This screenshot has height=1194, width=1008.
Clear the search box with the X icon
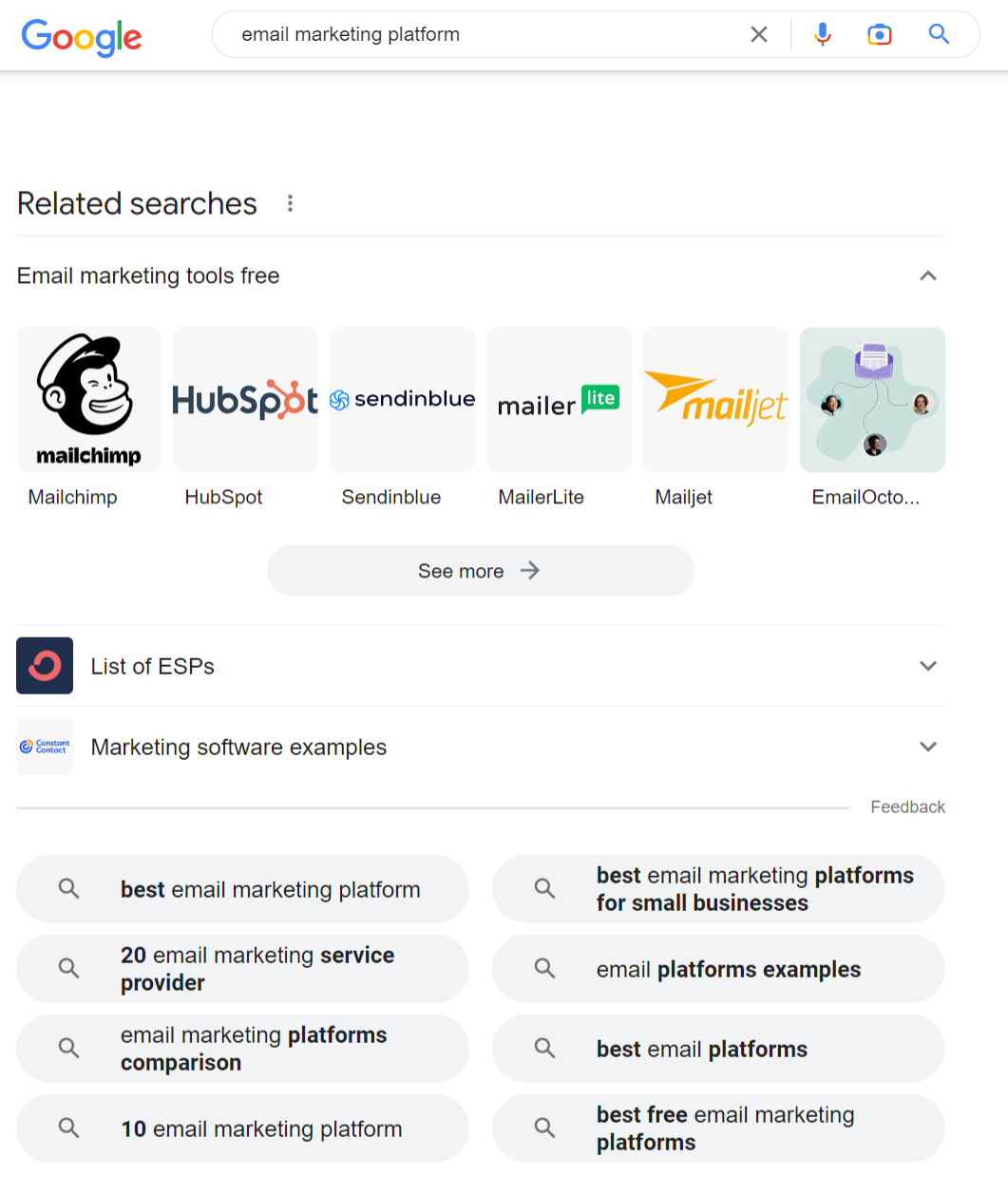[758, 34]
